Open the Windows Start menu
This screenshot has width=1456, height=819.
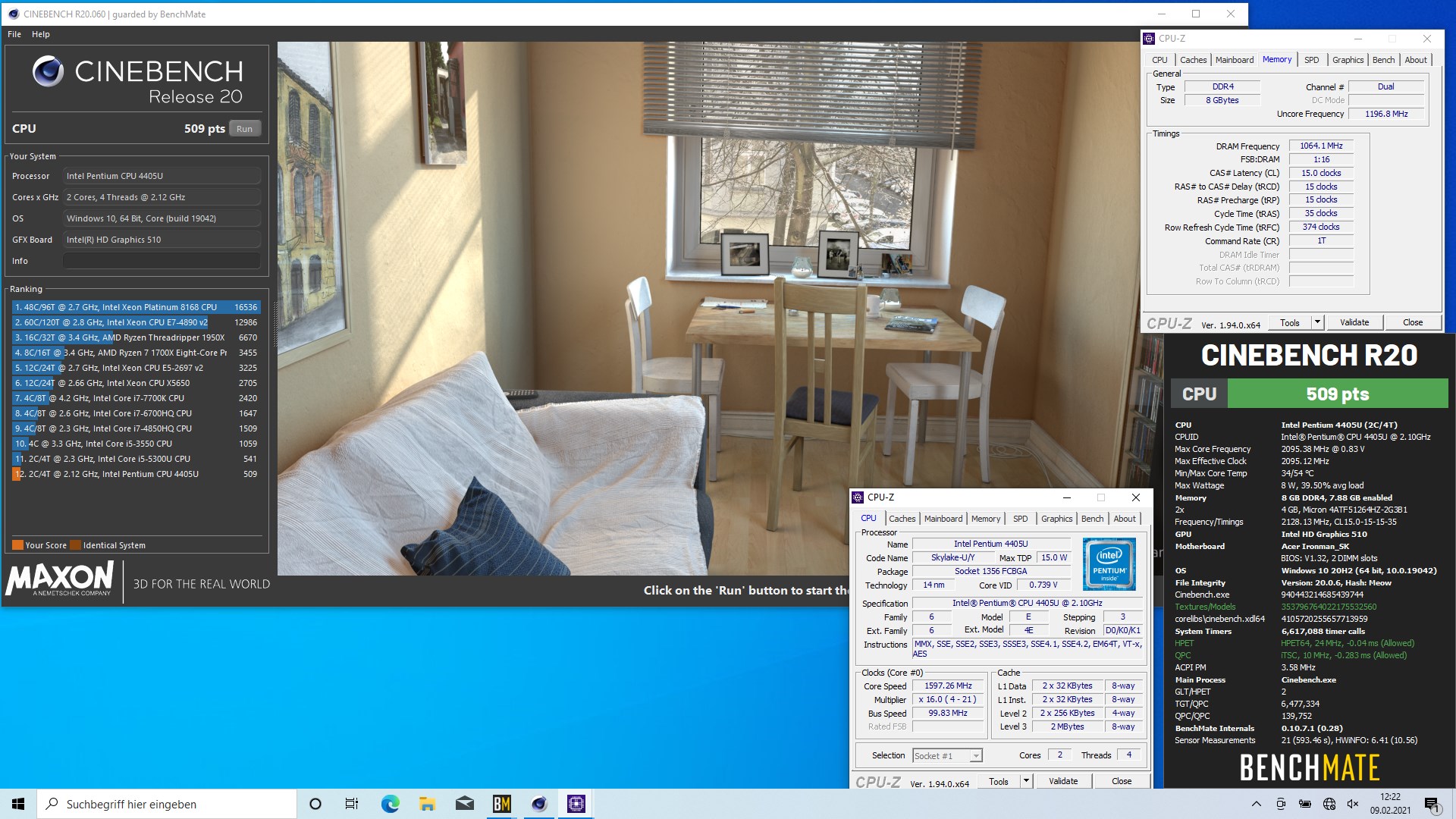click(18, 804)
